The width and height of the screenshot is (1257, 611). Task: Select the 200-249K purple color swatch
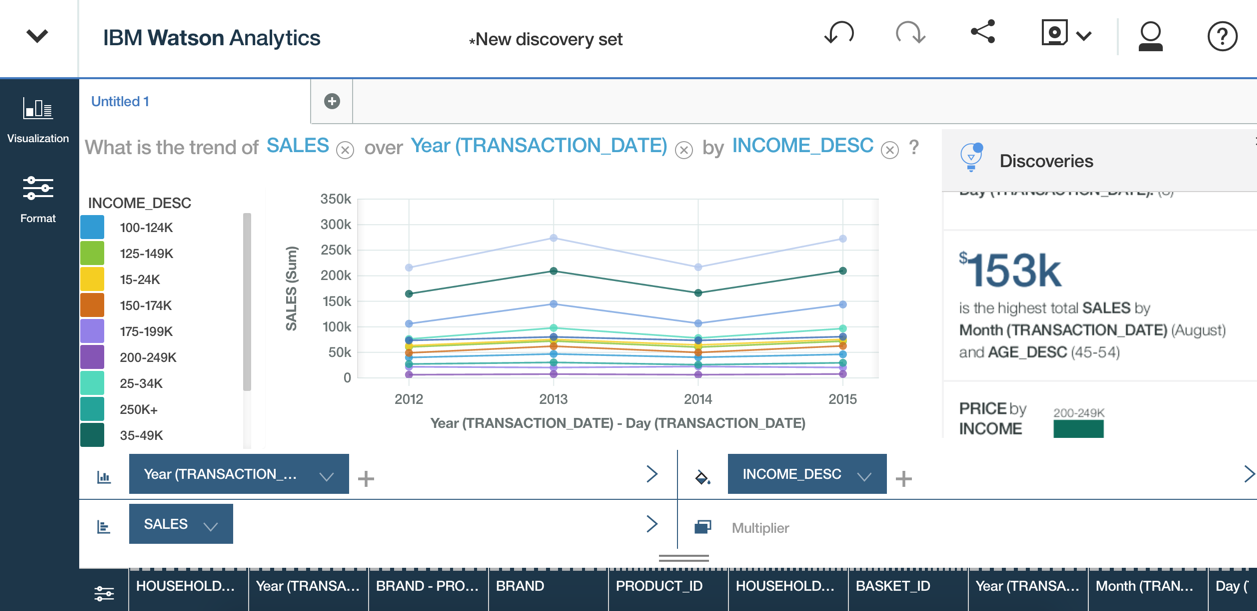point(92,357)
